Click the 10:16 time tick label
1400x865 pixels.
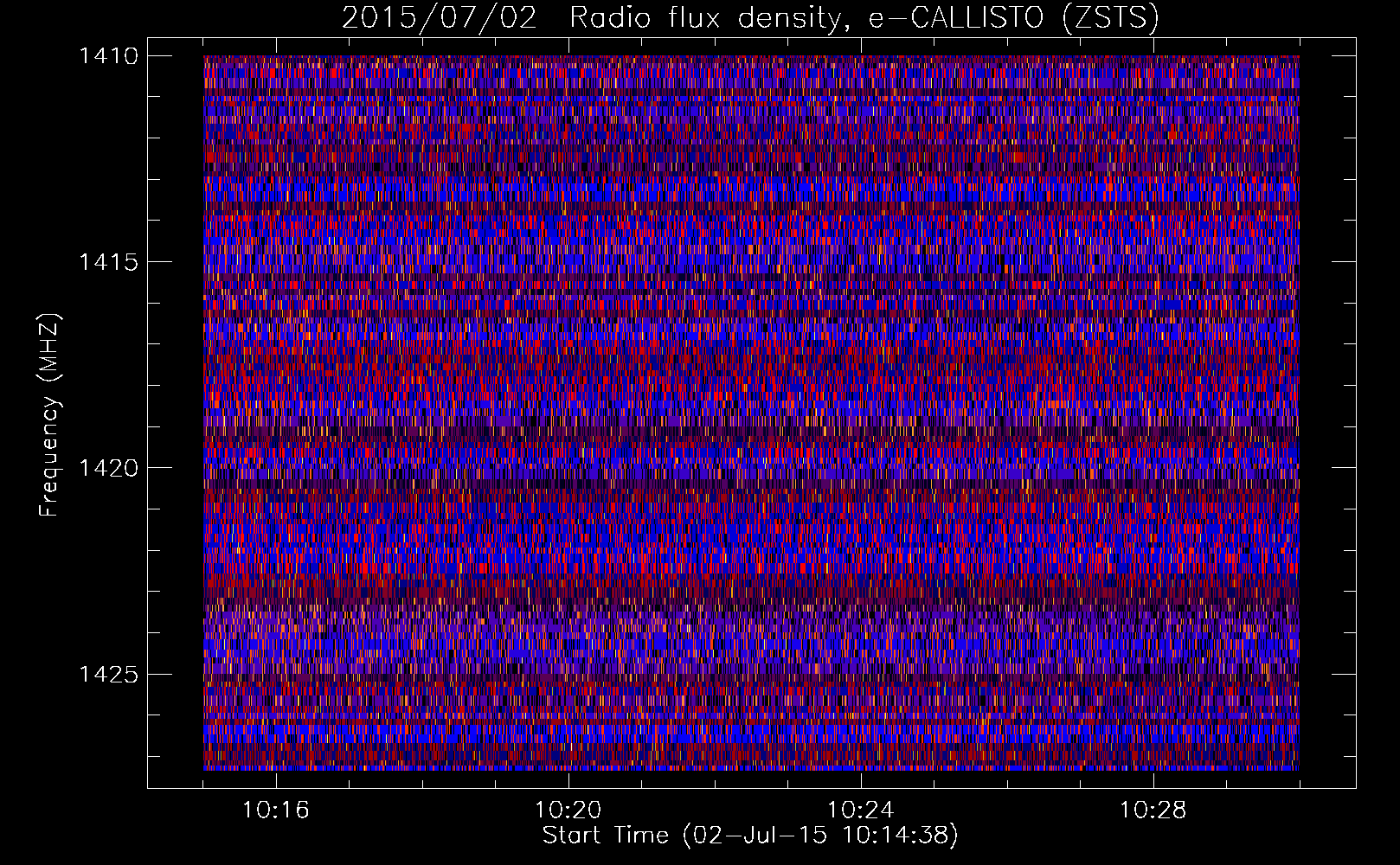(275, 811)
